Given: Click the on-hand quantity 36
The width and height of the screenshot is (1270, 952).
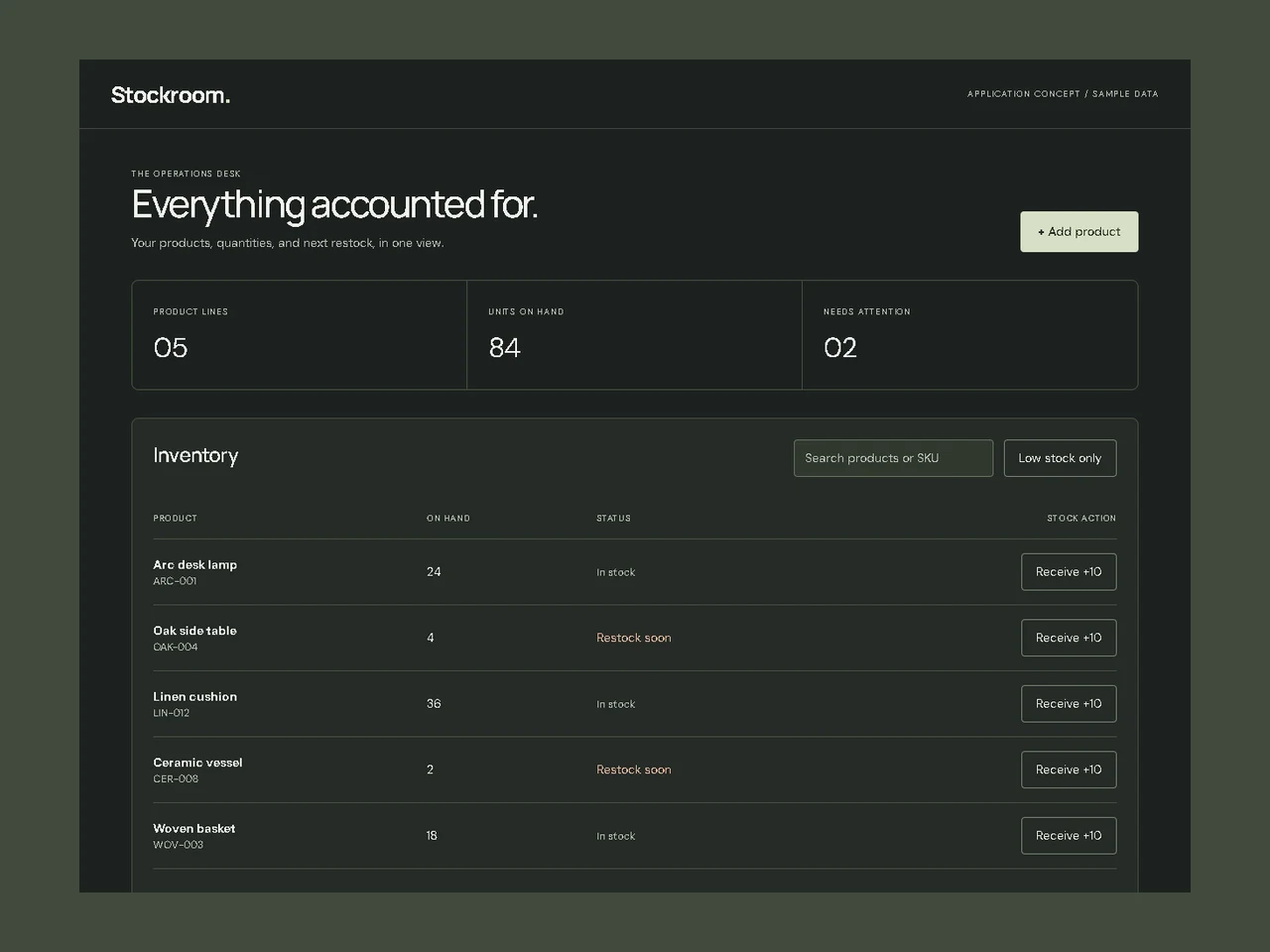Looking at the screenshot, I should tap(434, 703).
